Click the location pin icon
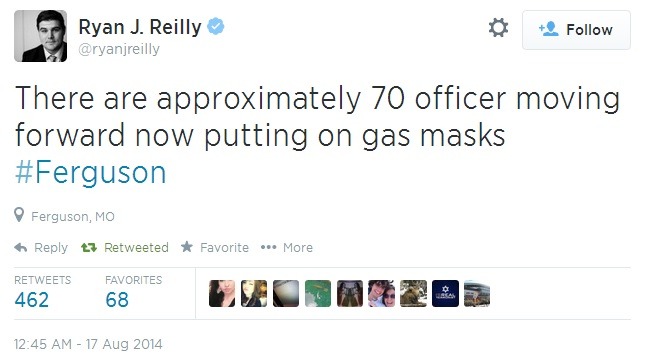Image resolution: width=645 pixels, height=364 pixels. 19,215
